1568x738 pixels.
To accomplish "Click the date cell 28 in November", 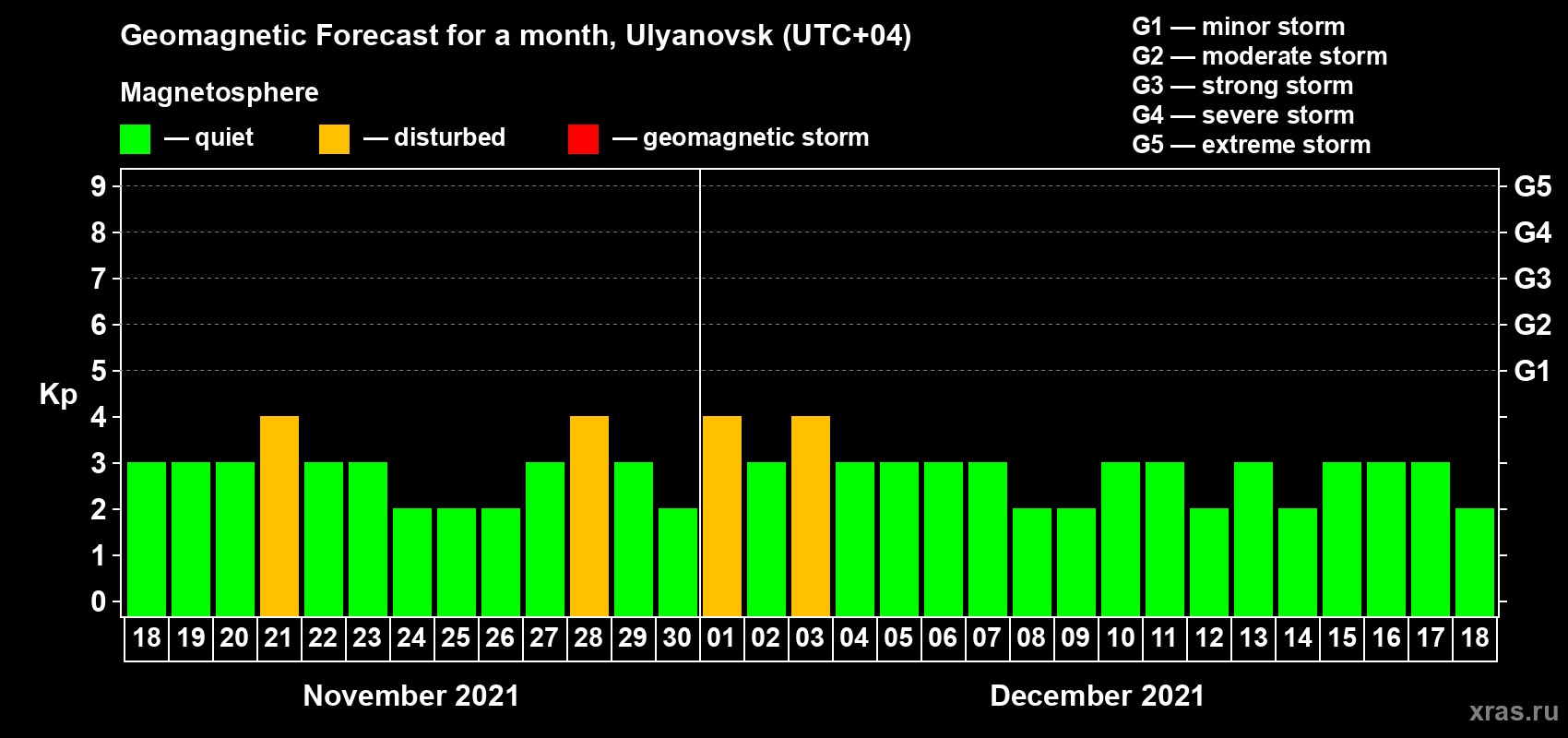I will (x=589, y=638).
